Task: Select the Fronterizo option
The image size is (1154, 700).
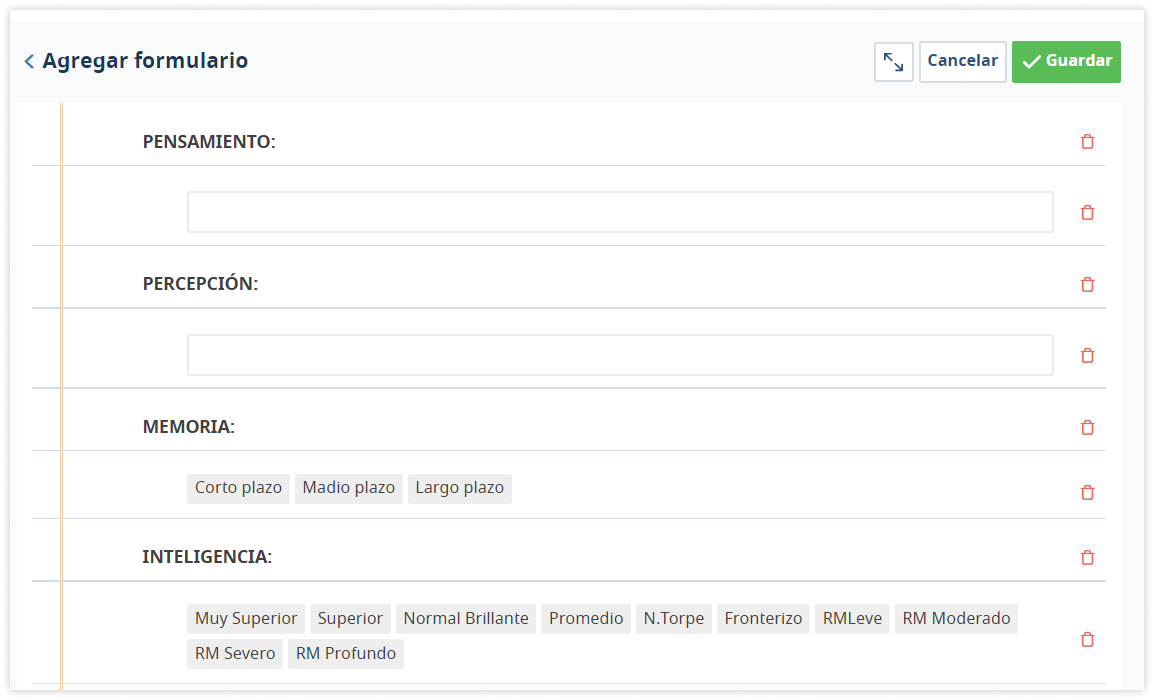Action: click(x=763, y=618)
